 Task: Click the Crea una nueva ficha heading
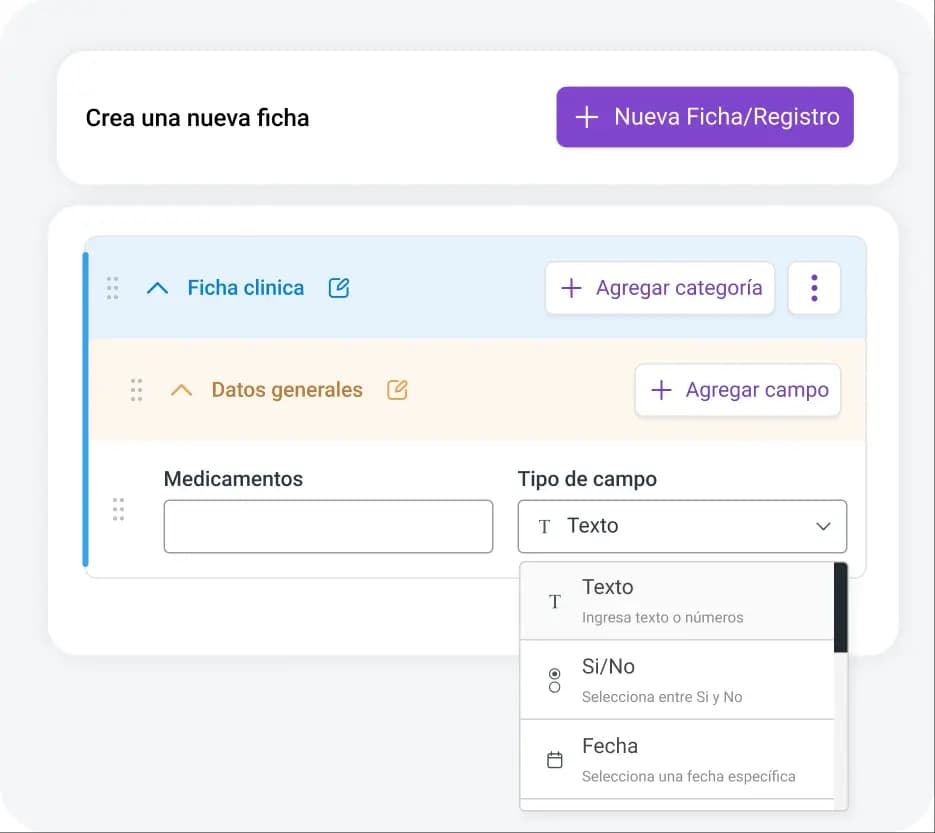(x=197, y=117)
